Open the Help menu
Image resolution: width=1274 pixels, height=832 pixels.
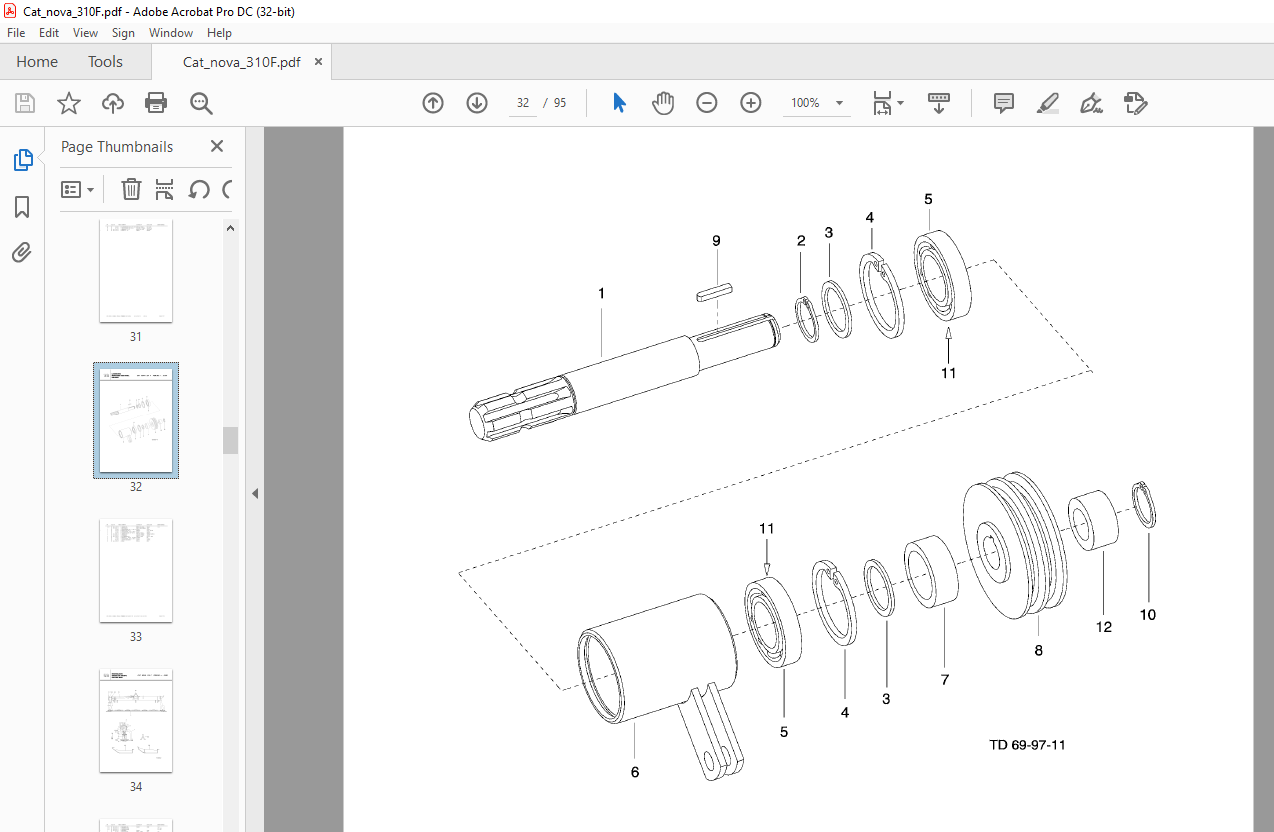(x=219, y=33)
